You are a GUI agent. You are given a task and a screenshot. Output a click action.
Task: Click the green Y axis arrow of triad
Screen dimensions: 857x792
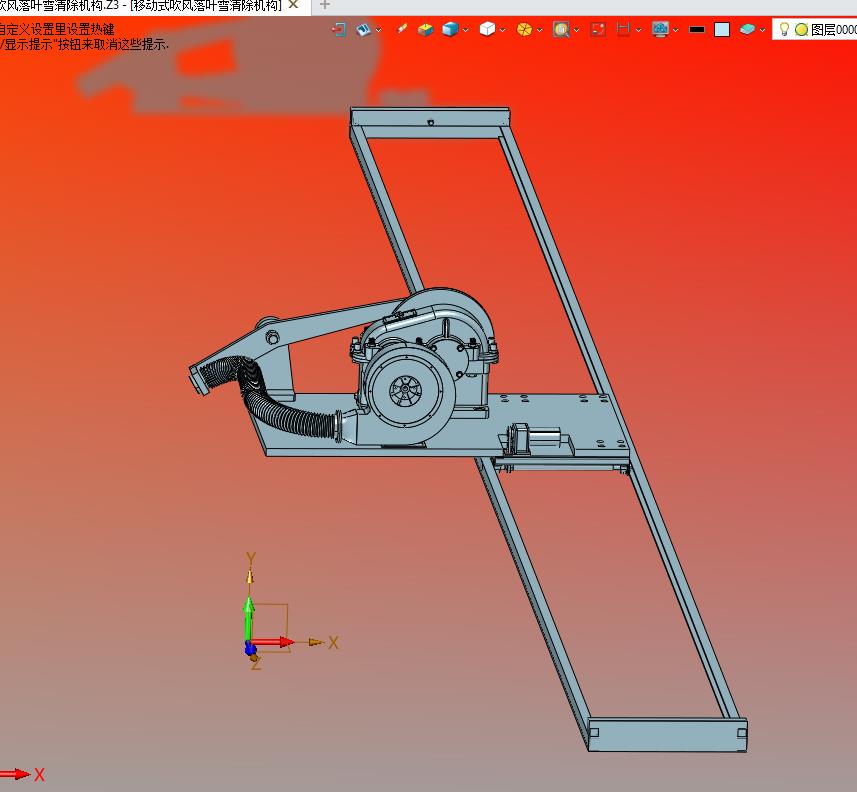pyautogui.click(x=249, y=608)
